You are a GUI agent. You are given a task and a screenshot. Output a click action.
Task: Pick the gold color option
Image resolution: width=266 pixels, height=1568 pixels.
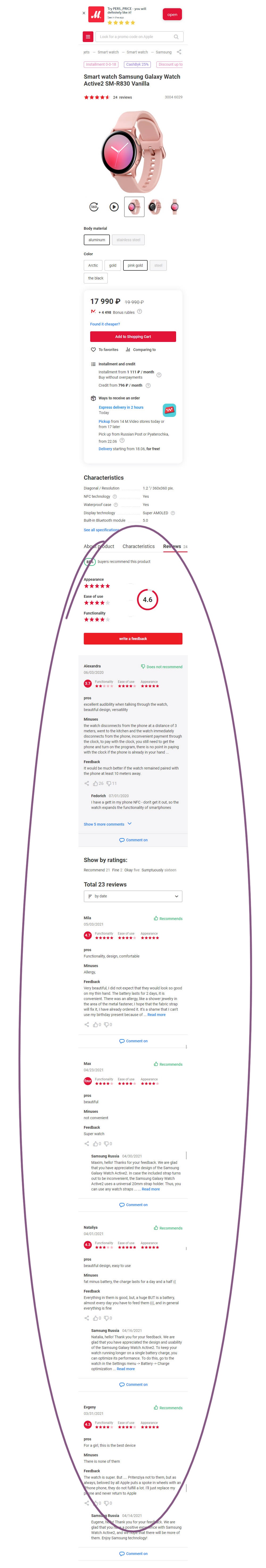[113, 265]
